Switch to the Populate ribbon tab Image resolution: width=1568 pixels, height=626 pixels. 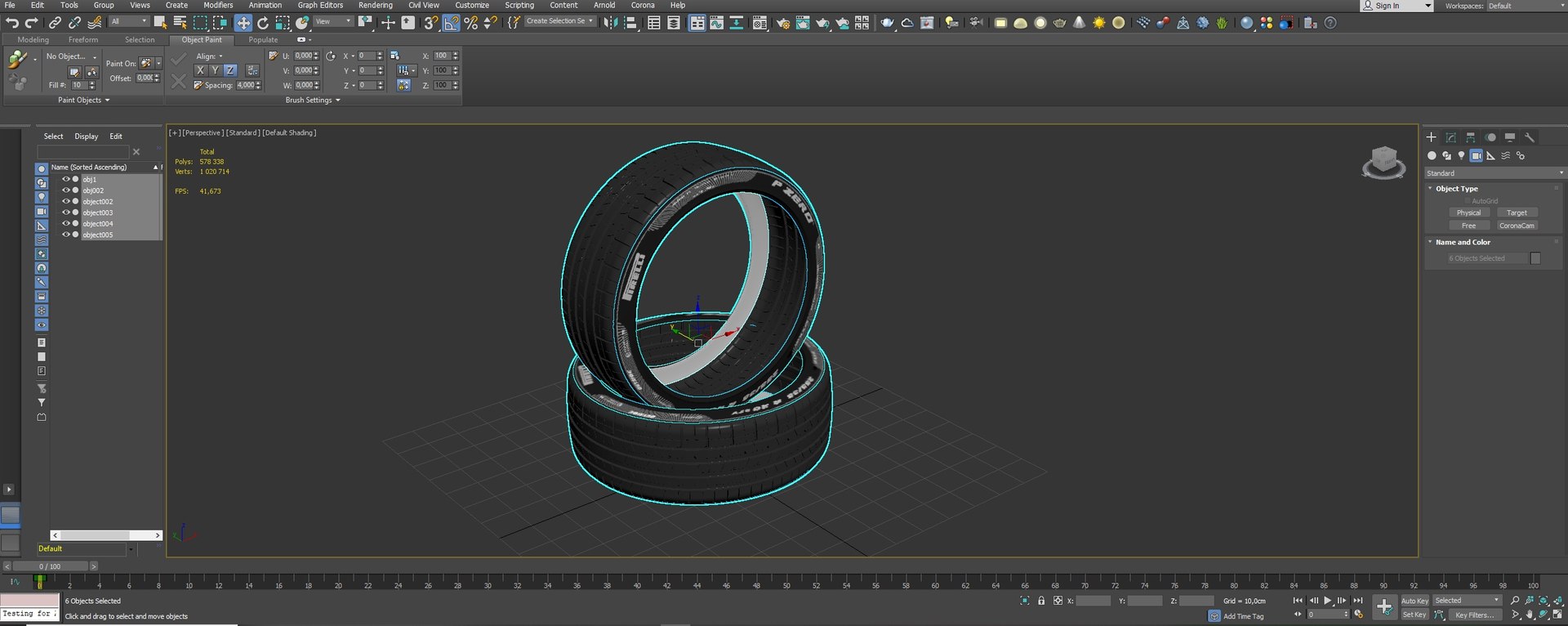tap(263, 39)
